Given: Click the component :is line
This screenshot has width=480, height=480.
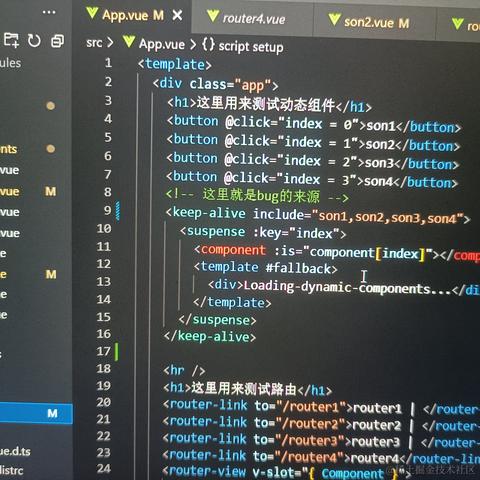Looking at the screenshot, I should coord(337,253).
